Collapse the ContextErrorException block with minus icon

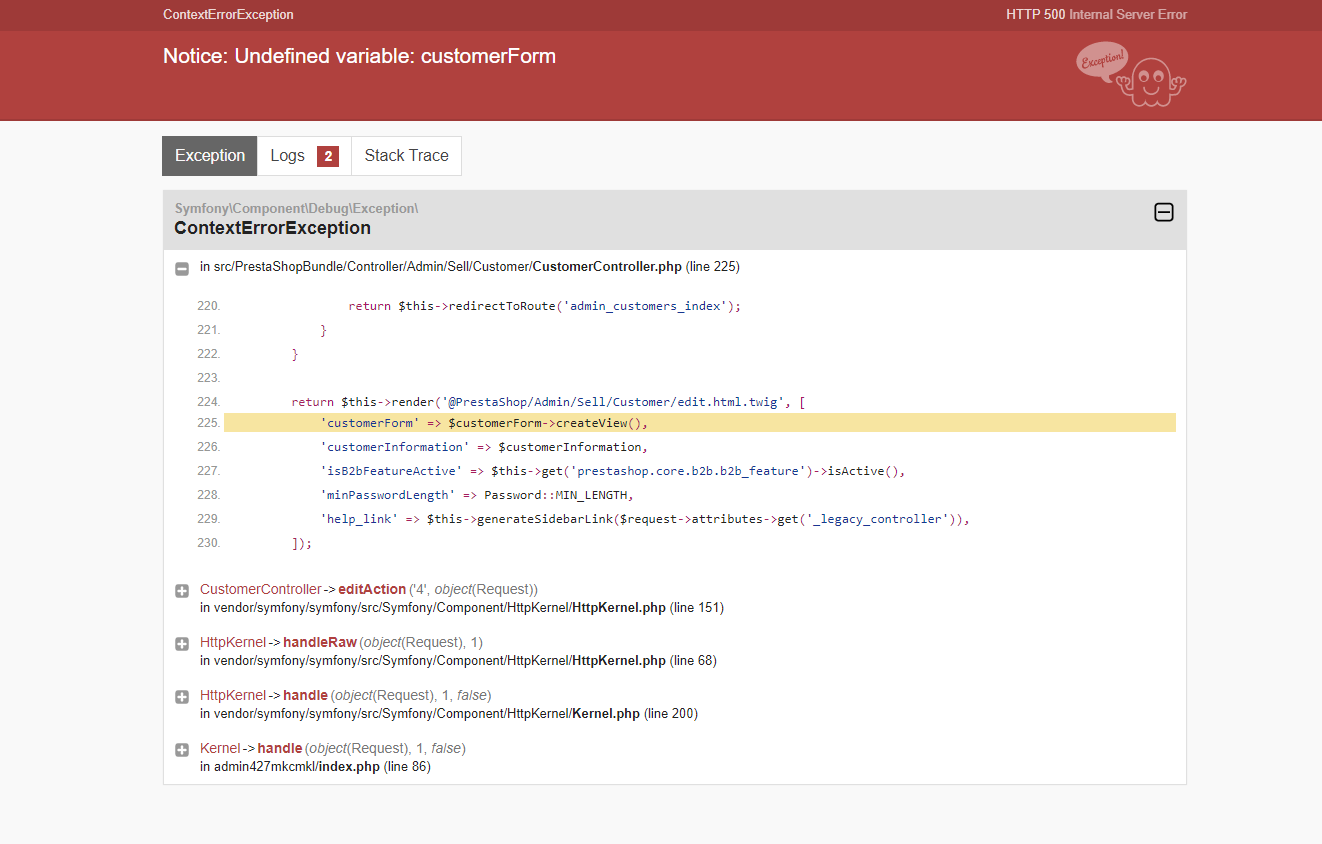click(1163, 212)
